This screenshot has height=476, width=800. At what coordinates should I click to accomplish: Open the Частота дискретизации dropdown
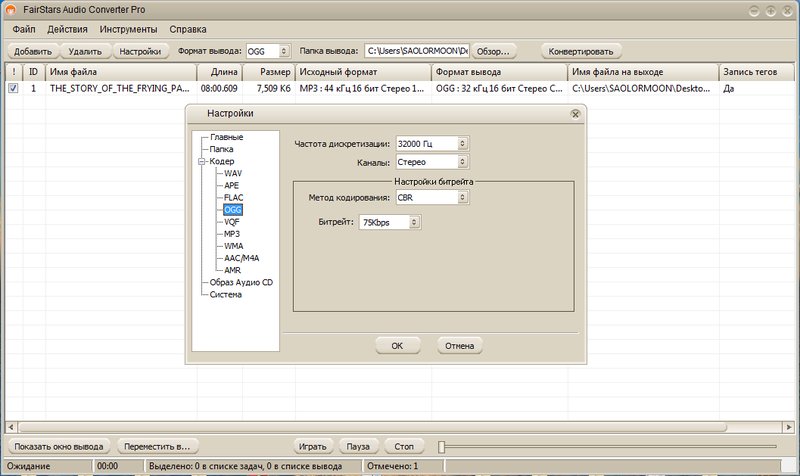[x=462, y=144]
